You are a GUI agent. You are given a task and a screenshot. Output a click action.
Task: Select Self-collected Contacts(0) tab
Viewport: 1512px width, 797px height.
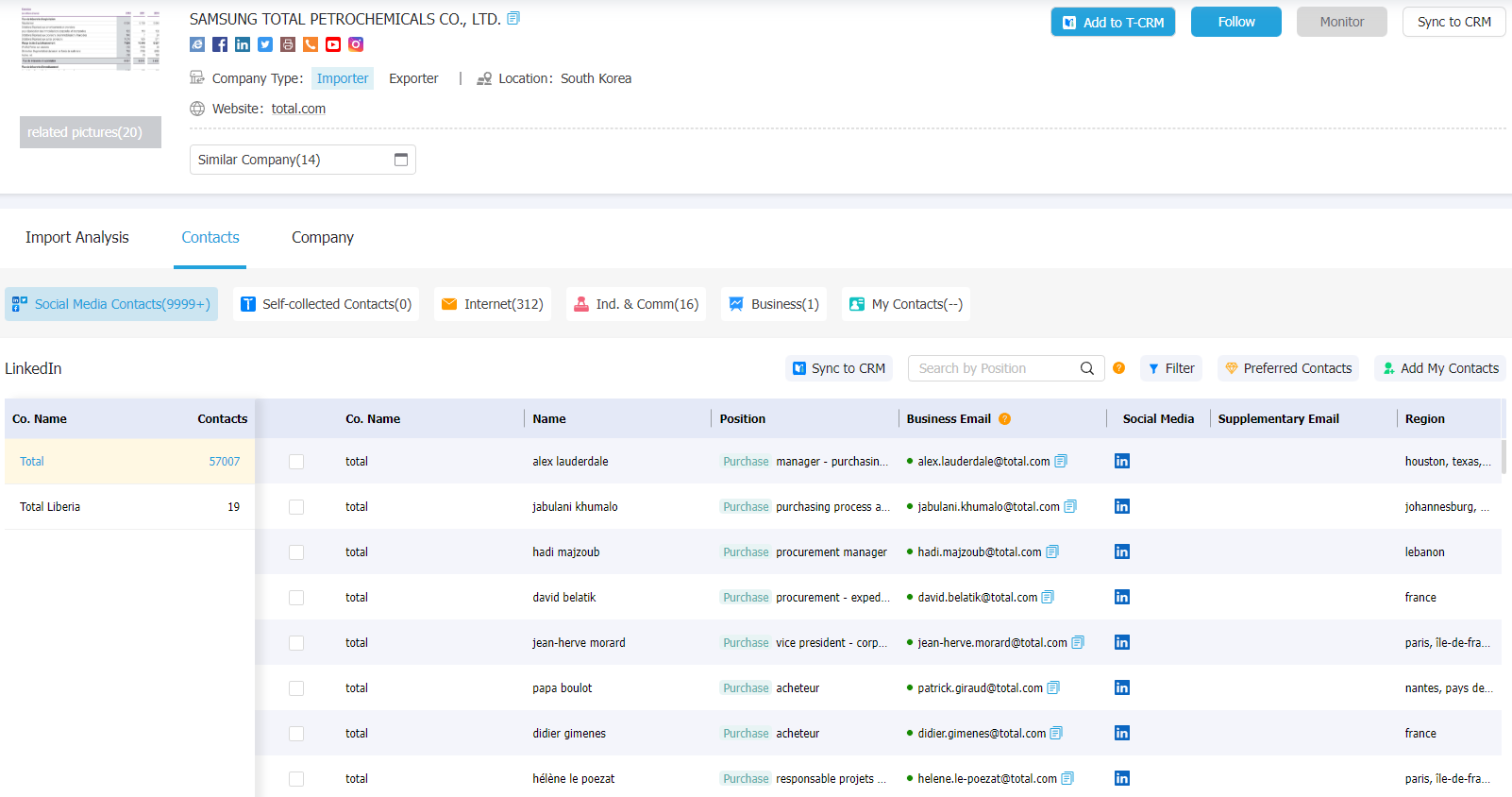click(x=326, y=304)
